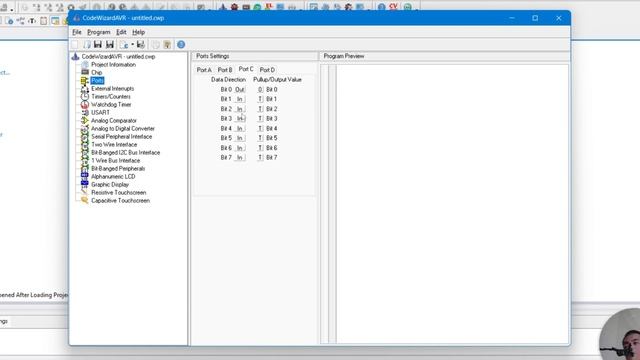
Task: Toggle Bit 0 output value 0 button
Action: 260,89
